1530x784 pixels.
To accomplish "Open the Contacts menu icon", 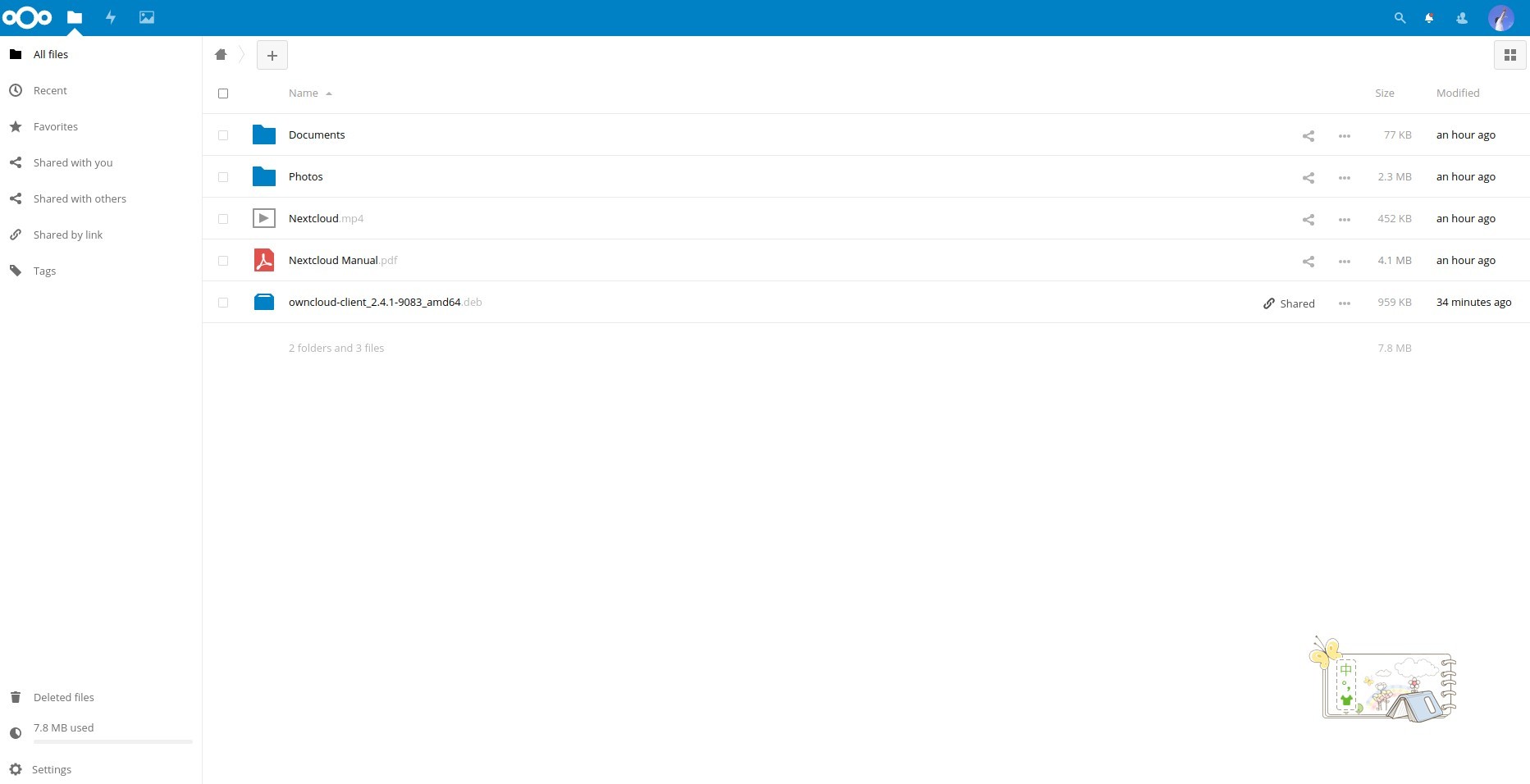I will (x=1461, y=18).
